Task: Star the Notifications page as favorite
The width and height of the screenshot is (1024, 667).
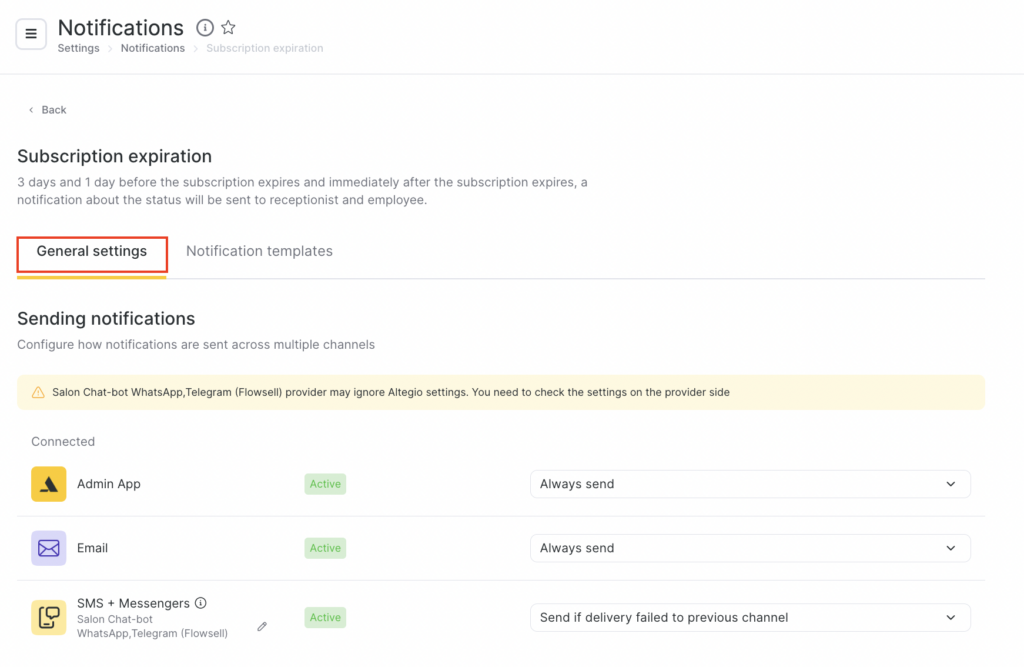Action: tap(228, 28)
